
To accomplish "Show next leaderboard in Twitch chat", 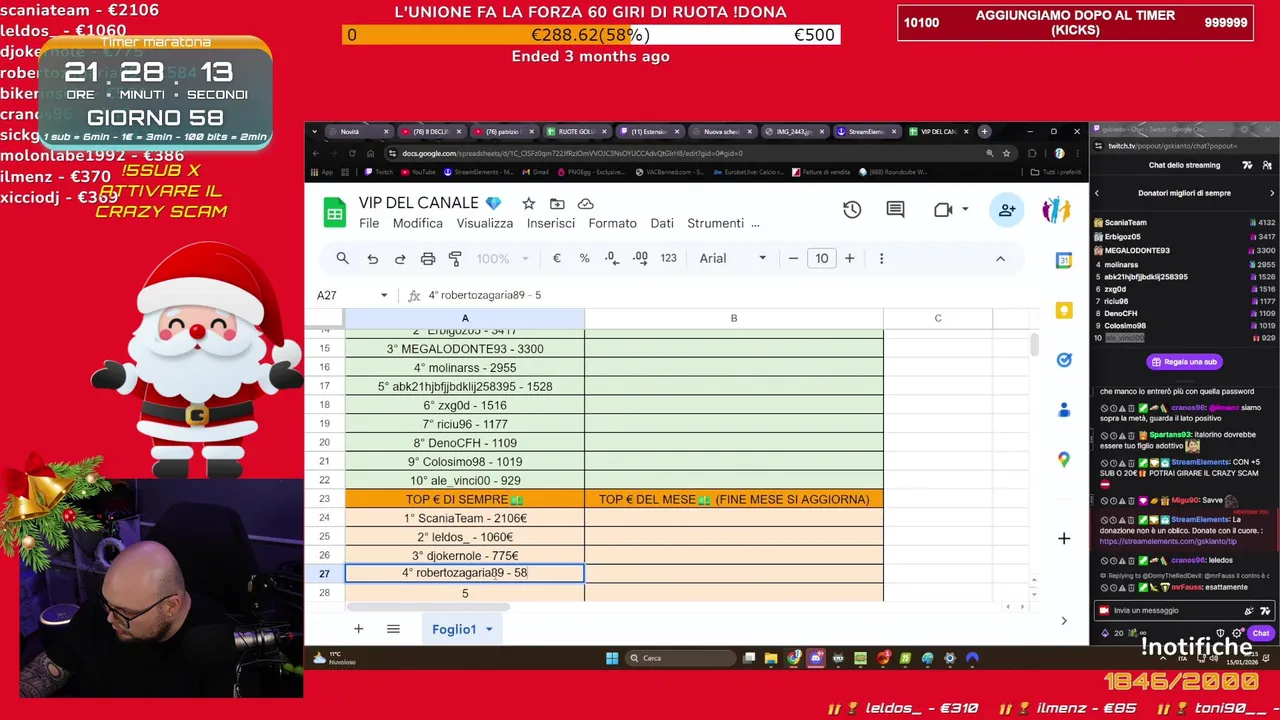I will point(1272,193).
